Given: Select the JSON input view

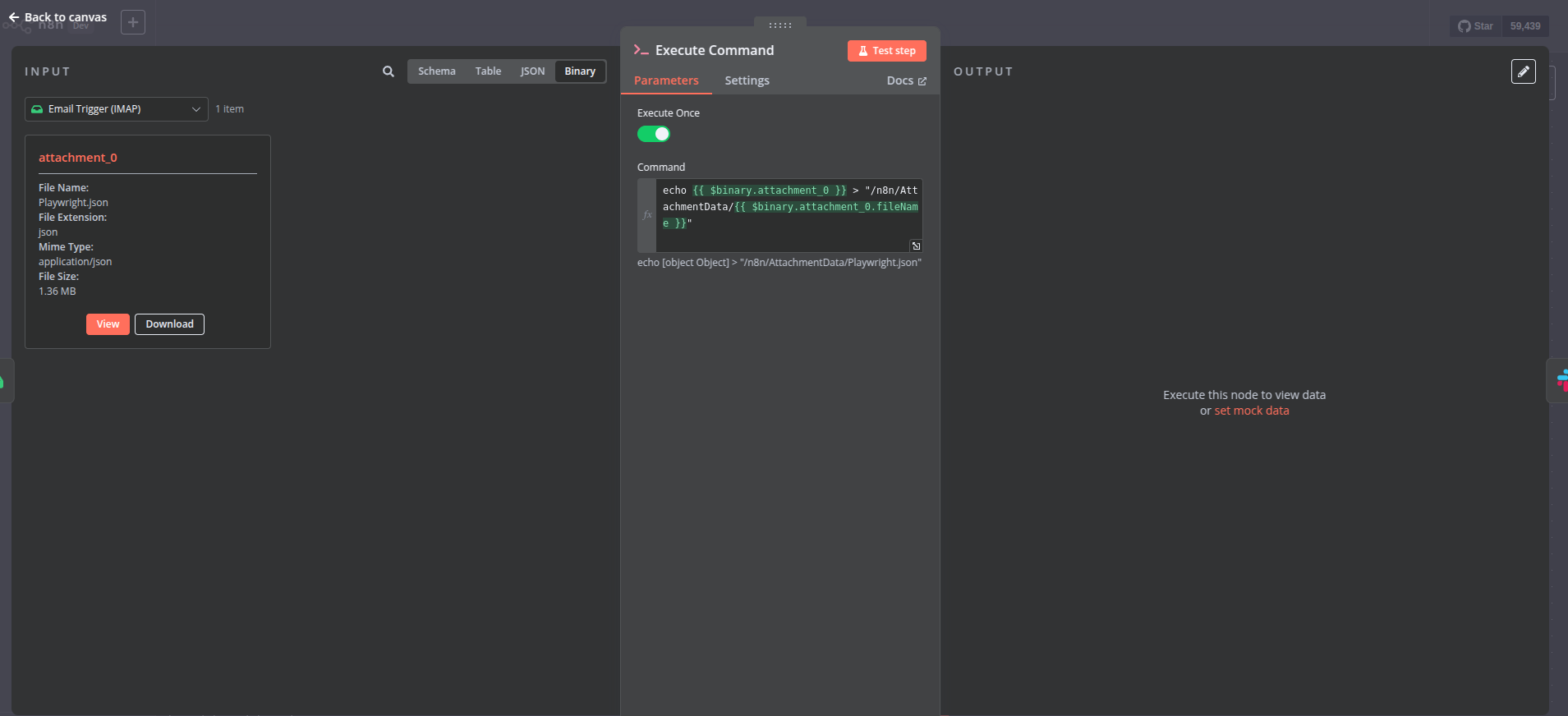Looking at the screenshot, I should 532,71.
